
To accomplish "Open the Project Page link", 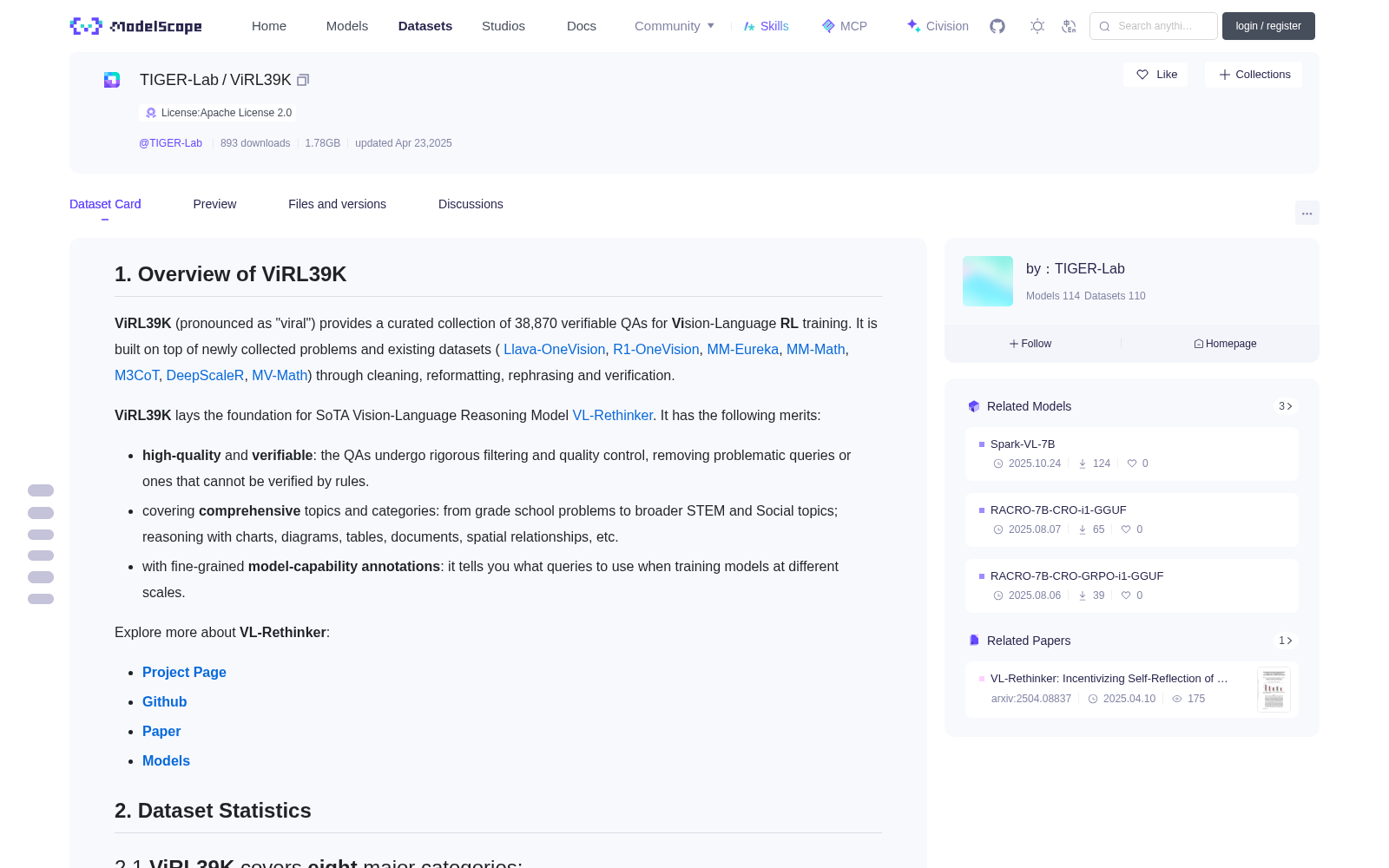I will pyautogui.click(x=184, y=672).
